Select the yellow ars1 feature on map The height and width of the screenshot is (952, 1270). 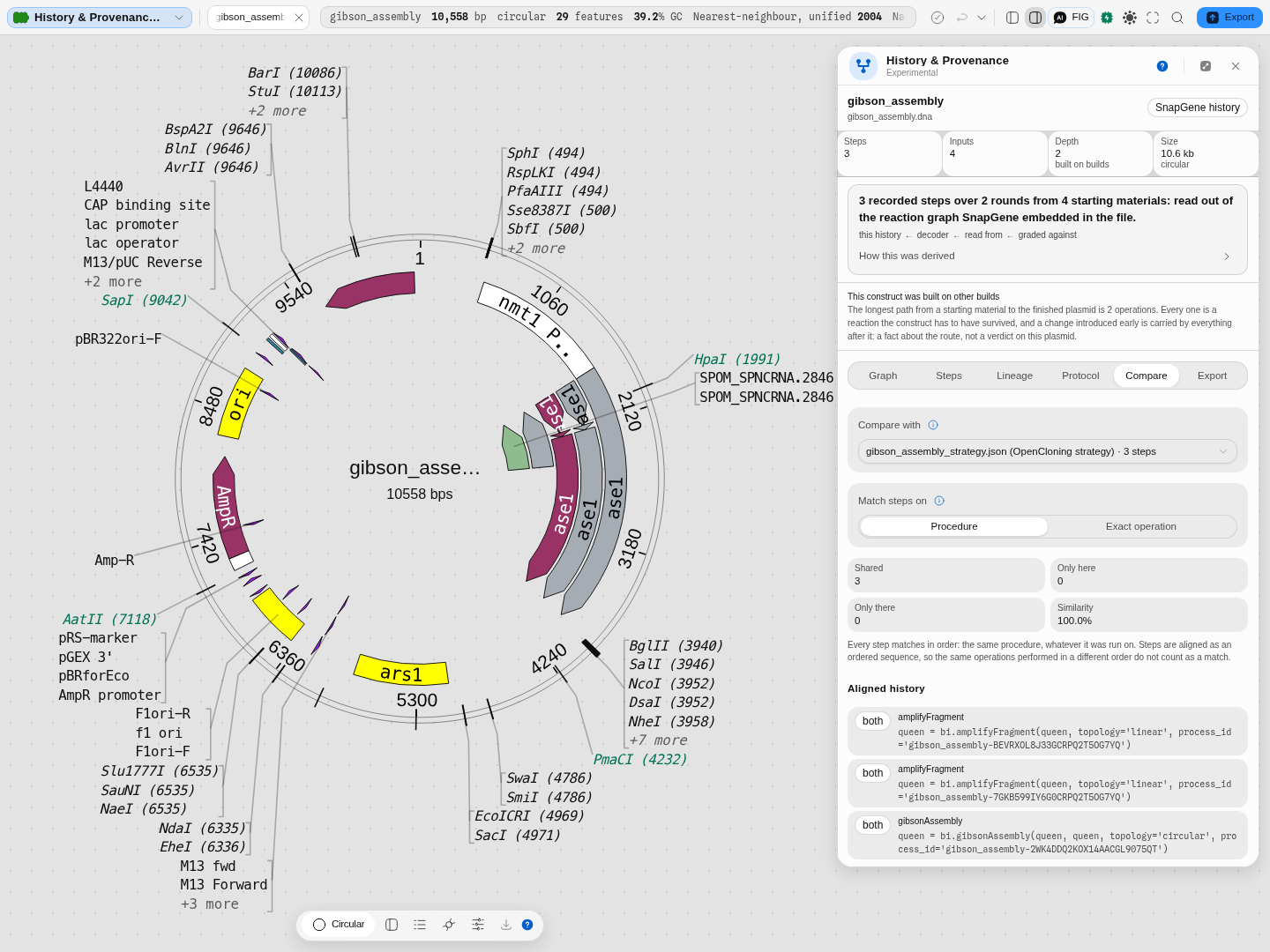point(401,673)
